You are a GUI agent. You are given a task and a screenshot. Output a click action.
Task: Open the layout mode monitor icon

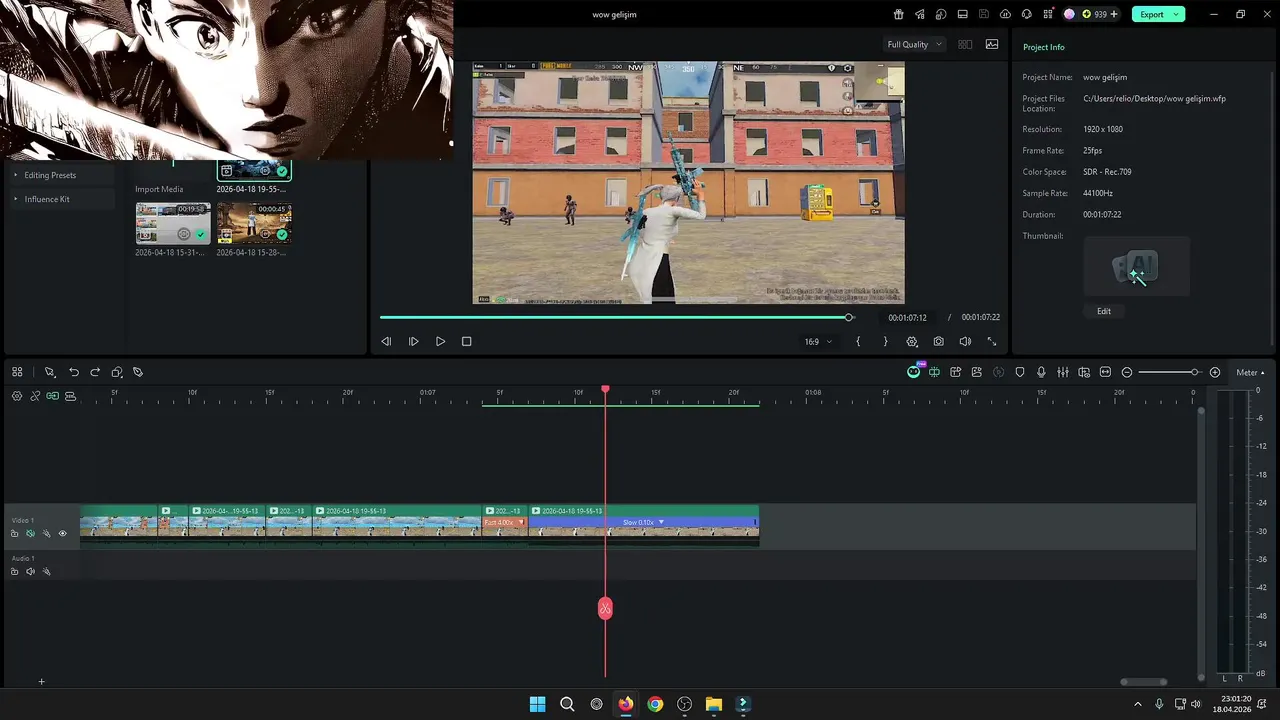click(962, 14)
